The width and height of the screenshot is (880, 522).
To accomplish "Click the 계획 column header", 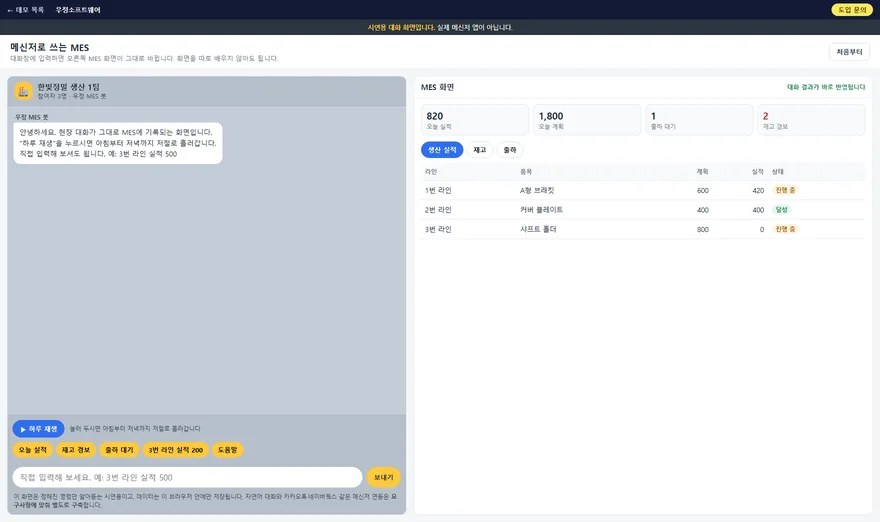I will pyautogui.click(x=703, y=172).
